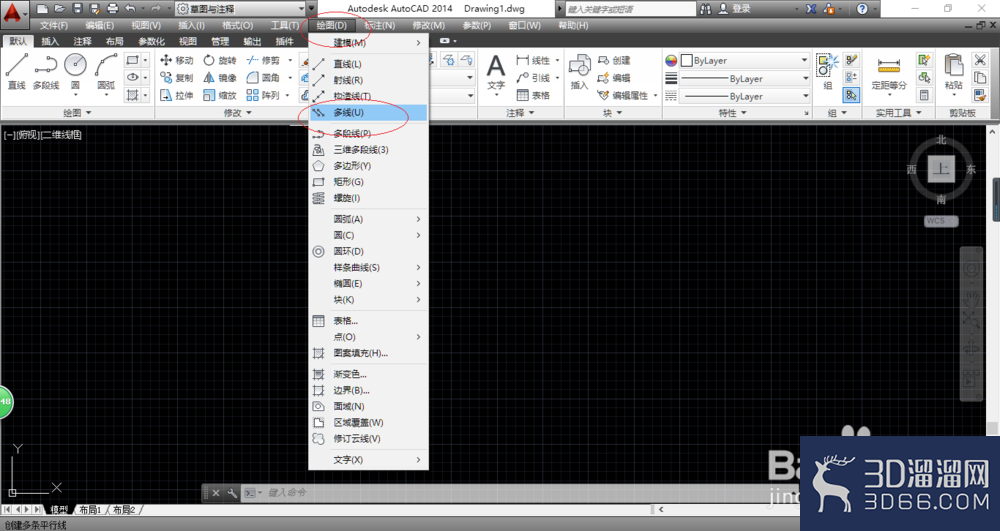This screenshot has height=531, width=1000.
Task: Click the 拉伸 Stretch tool
Action: coord(177,95)
